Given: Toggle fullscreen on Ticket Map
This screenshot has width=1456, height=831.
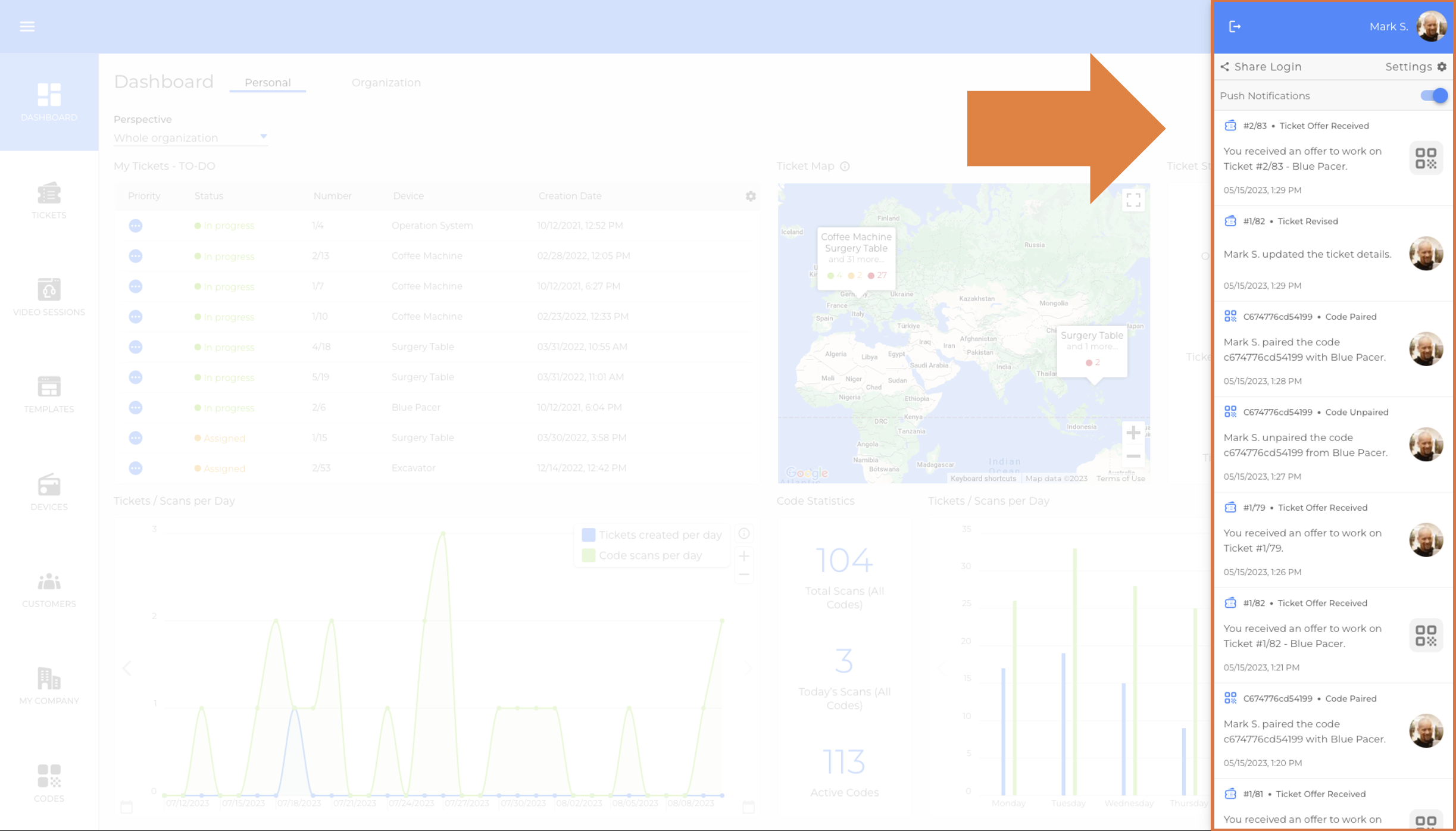Looking at the screenshot, I should click(x=1133, y=200).
